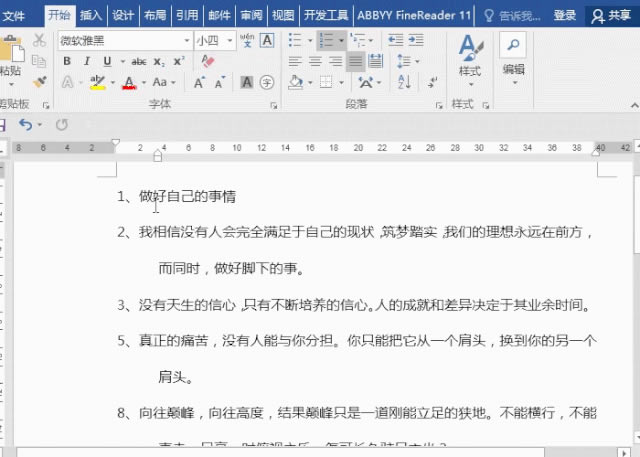Switch to the 布局 Layout tab
Image resolution: width=640 pixels, height=457 pixels.
(x=155, y=16)
